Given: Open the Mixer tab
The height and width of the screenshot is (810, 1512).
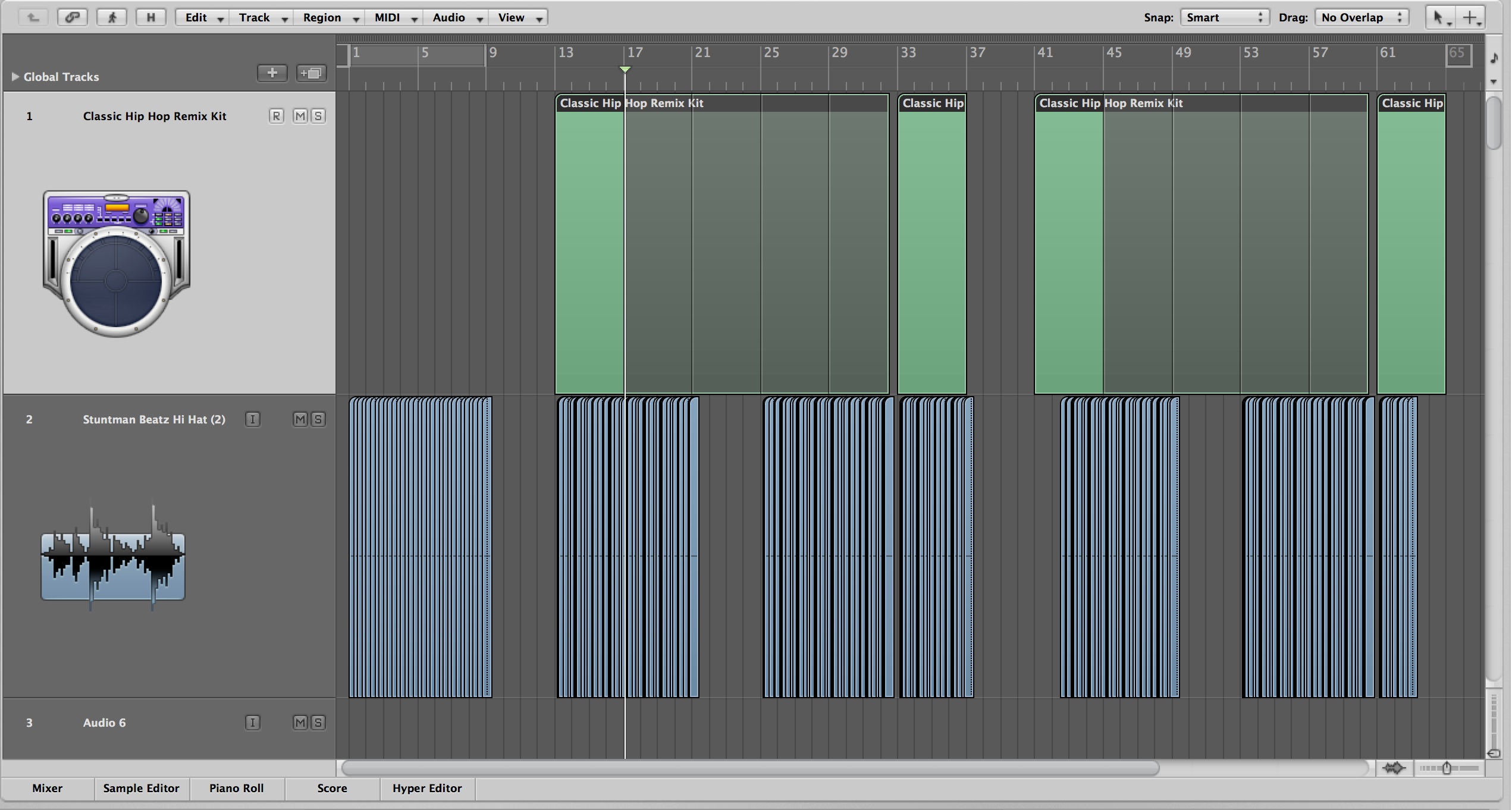Looking at the screenshot, I should tap(47, 788).
